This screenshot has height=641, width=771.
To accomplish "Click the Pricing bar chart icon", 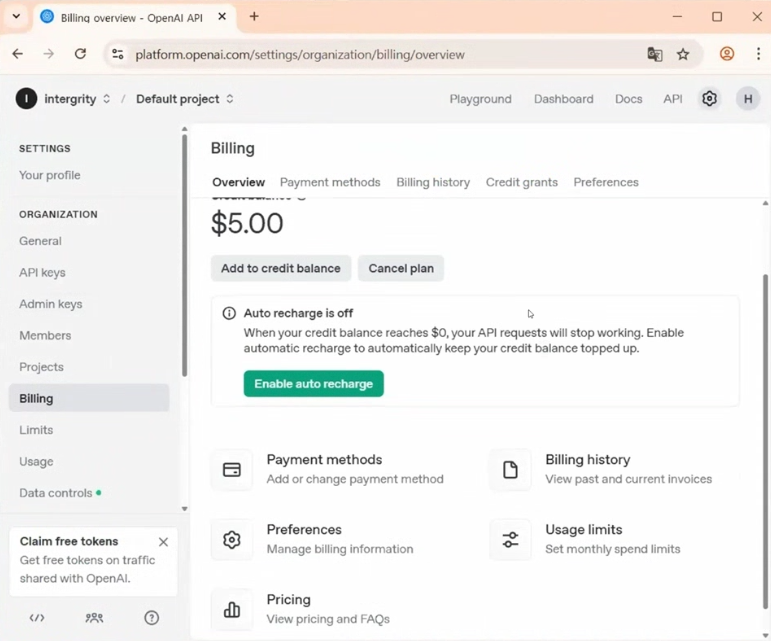I will (x=232, y=610).
